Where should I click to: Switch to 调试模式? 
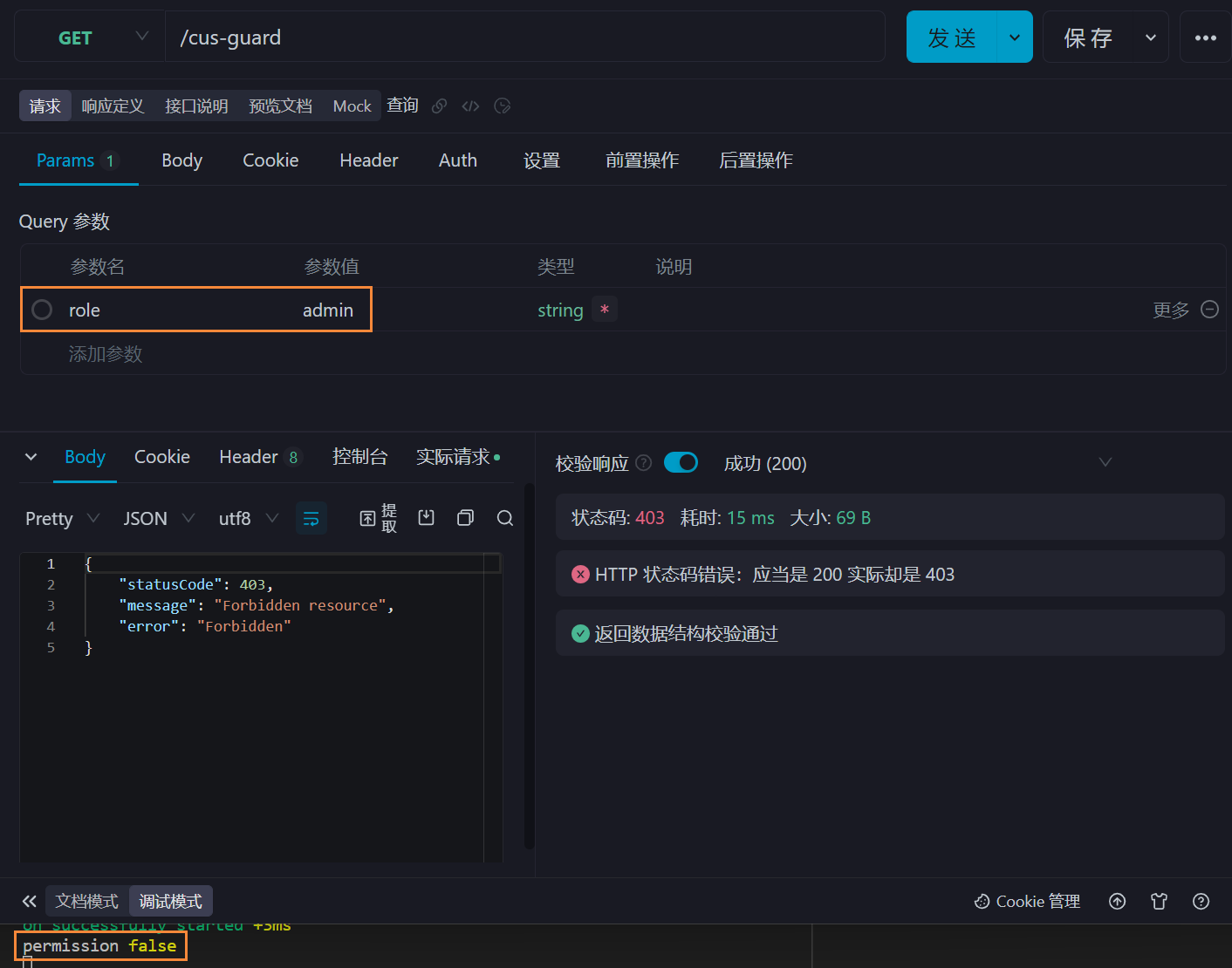click(170, 901)
